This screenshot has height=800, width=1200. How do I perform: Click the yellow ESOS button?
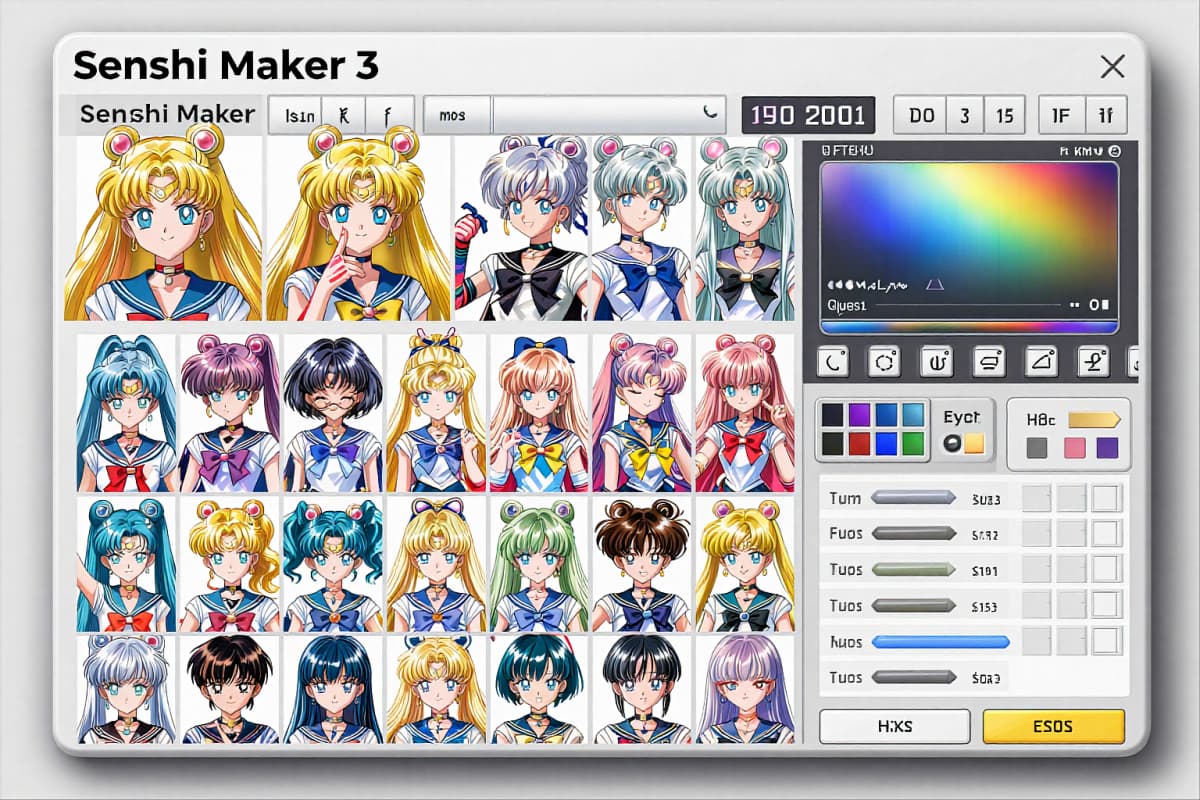[x=1054, y=726]
